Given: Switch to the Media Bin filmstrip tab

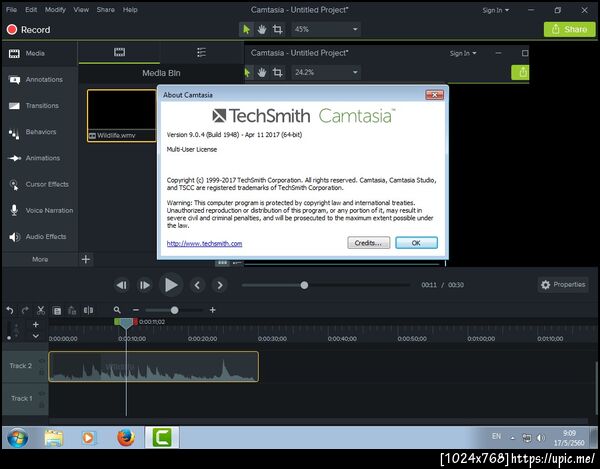Looking at the screenshot, I should click(119, 52).
